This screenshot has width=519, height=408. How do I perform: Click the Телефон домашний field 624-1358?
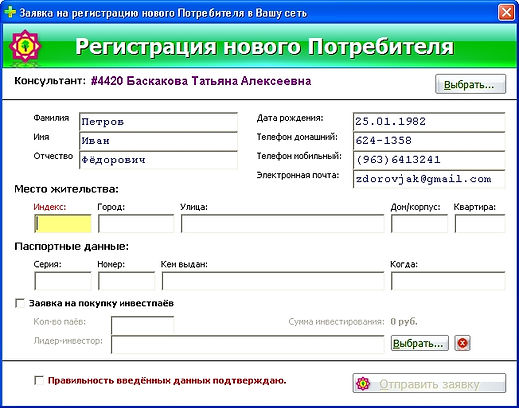(429, 141)
